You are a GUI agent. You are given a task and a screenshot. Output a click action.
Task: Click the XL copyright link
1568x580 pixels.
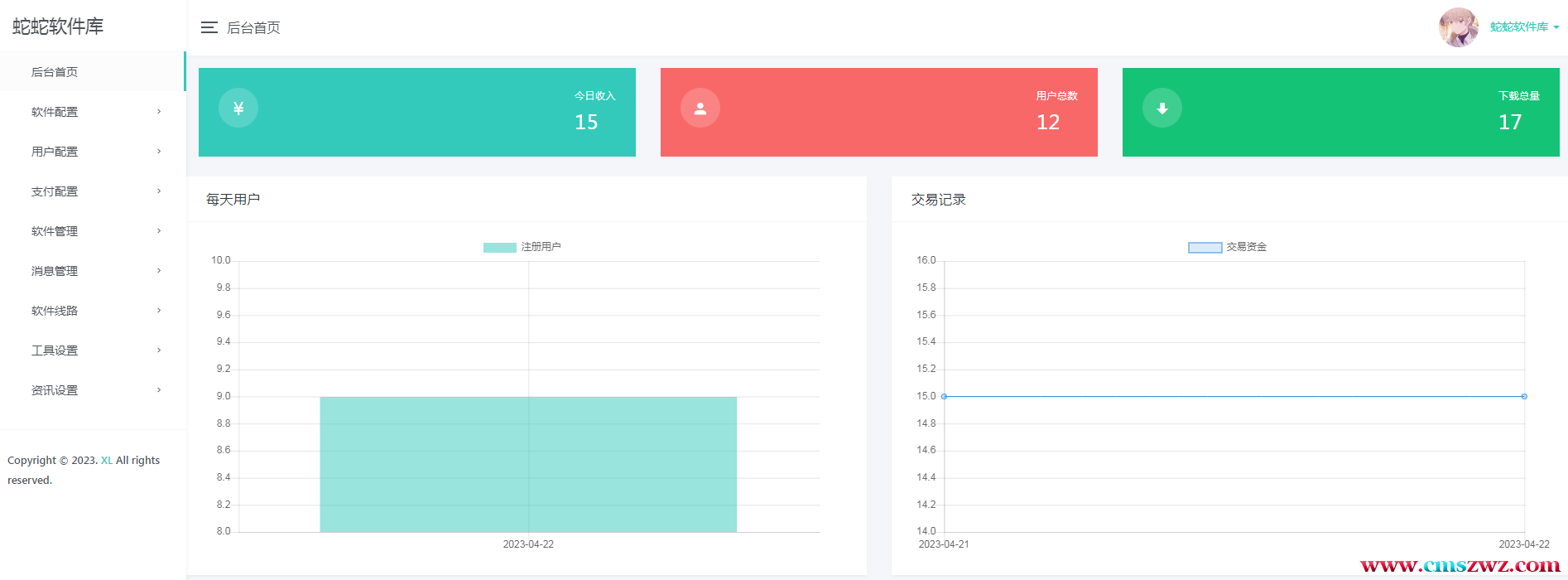coord(107,461)
